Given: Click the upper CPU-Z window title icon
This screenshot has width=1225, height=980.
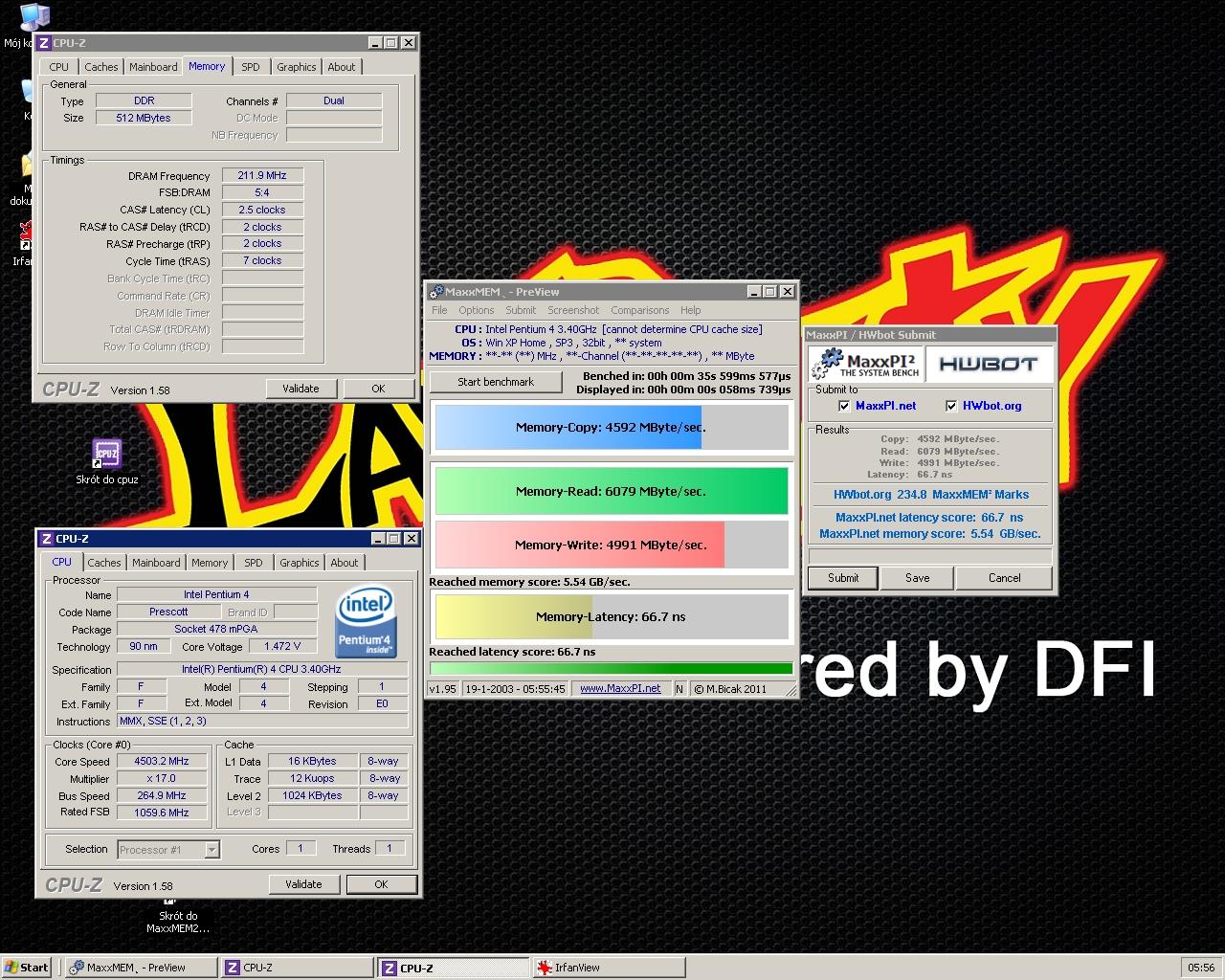Looking at the screenshot, I should click(43, 43).
